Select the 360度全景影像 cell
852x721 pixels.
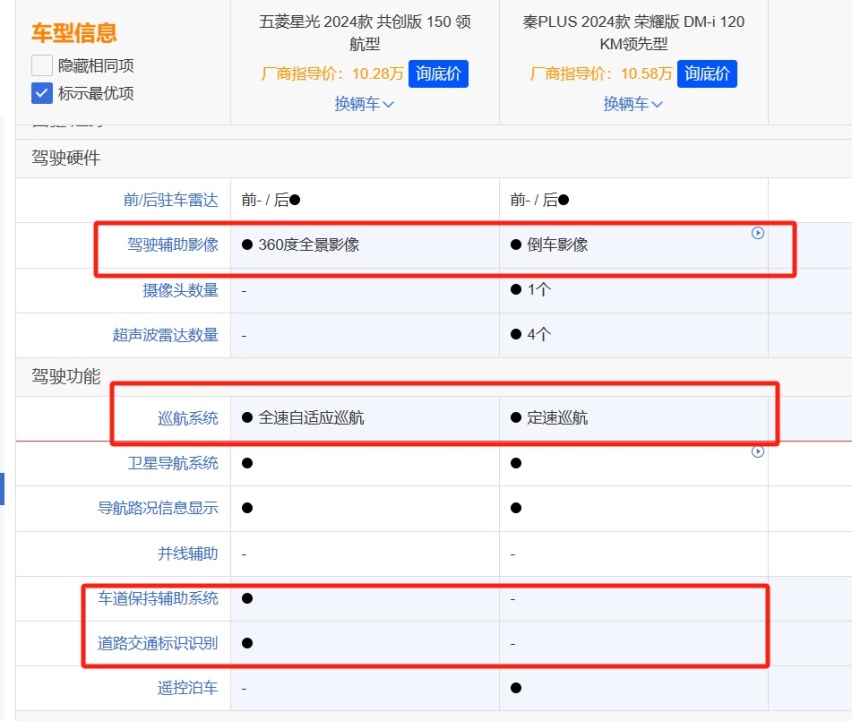[x=365, y=245]
